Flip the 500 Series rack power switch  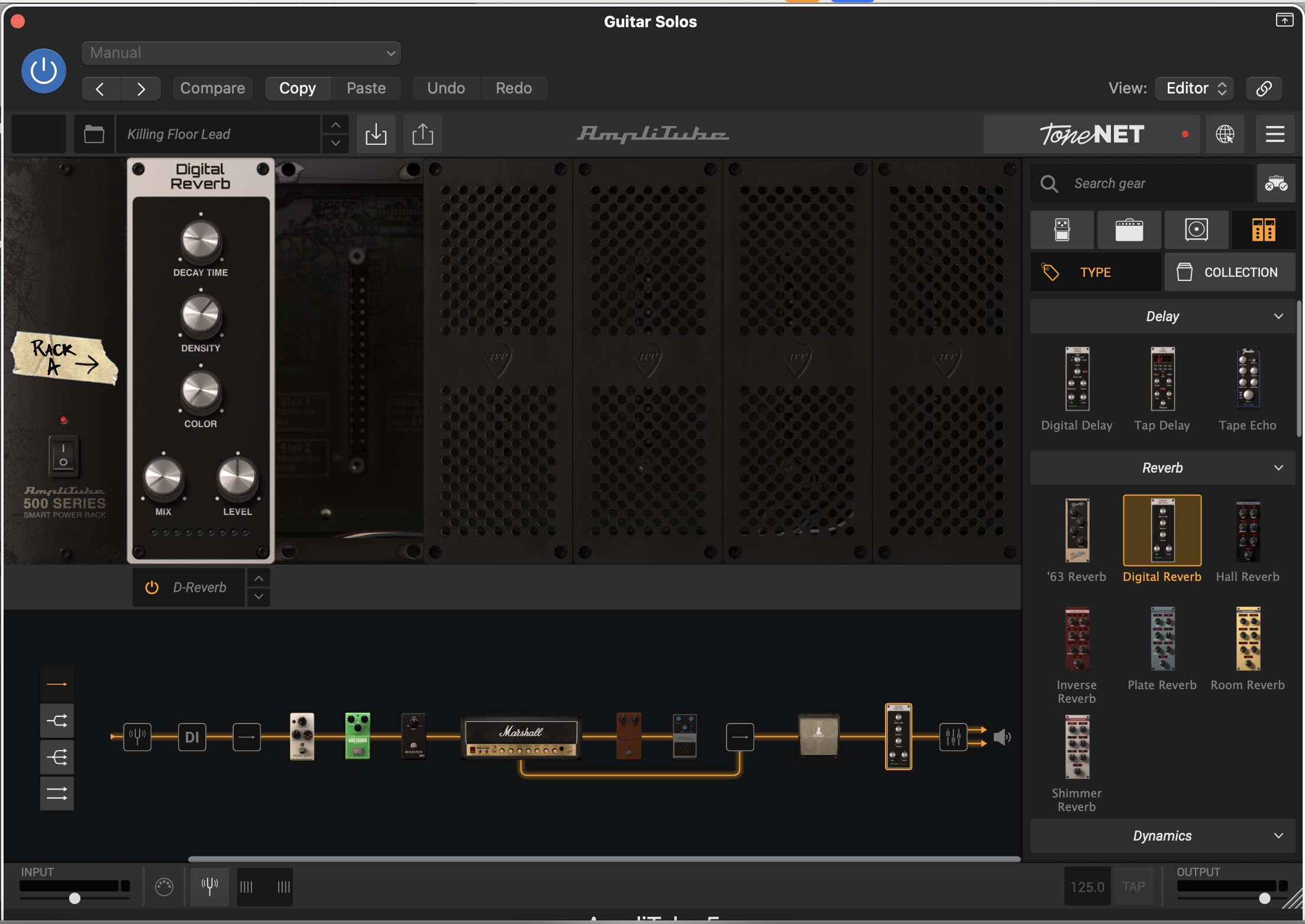tap(63, 456)
